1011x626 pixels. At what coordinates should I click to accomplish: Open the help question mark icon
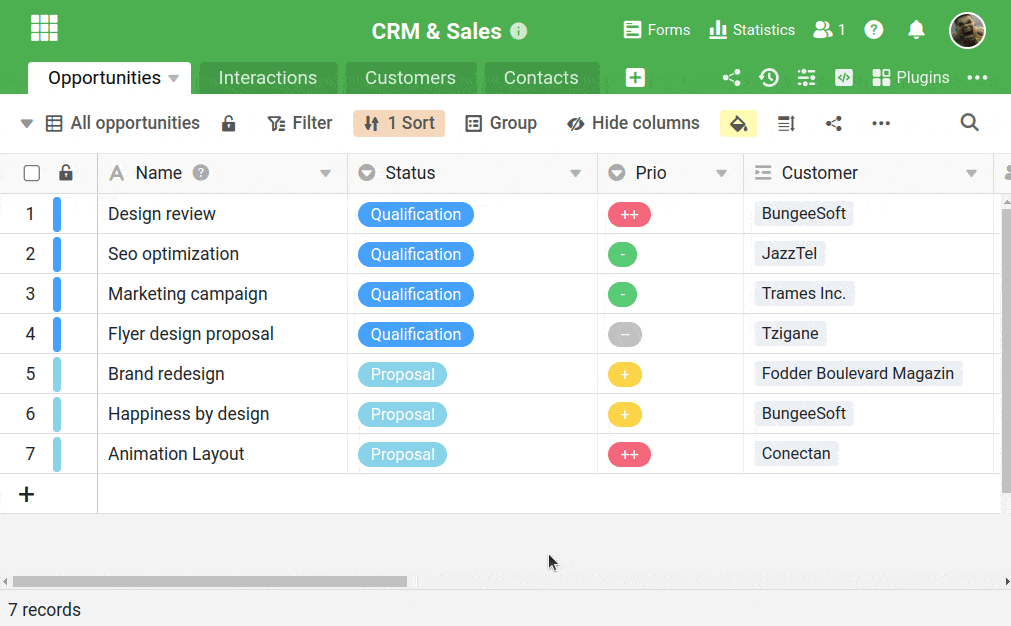click(x=874, y=30)
